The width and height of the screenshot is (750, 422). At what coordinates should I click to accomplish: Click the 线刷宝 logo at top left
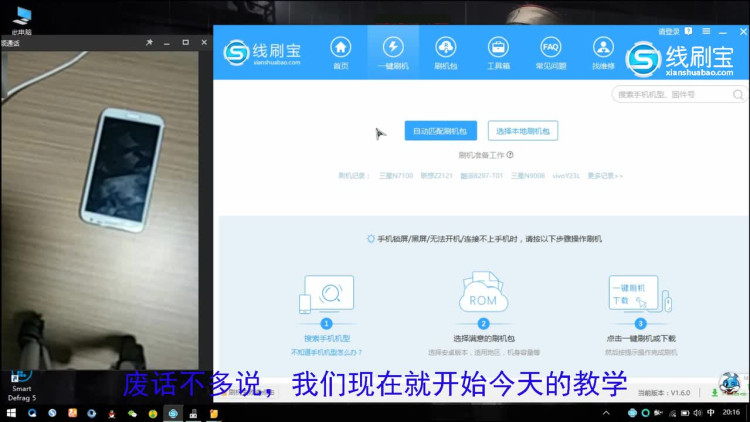(x=262, y=53)
